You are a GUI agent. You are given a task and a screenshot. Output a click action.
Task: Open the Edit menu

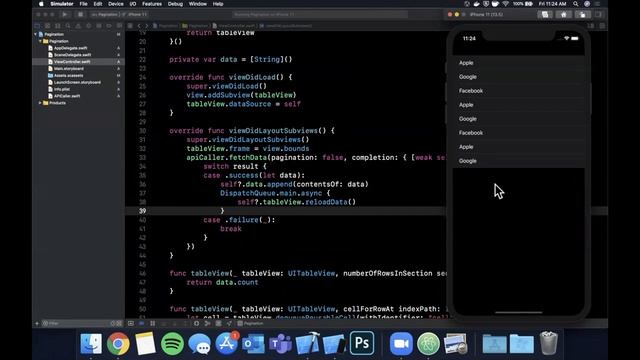tap(98, 4)
